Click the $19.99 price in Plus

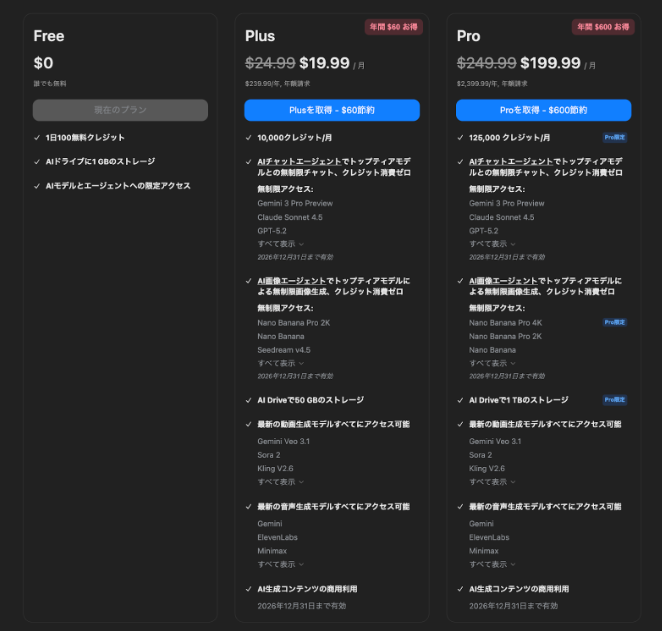(324, 63)
